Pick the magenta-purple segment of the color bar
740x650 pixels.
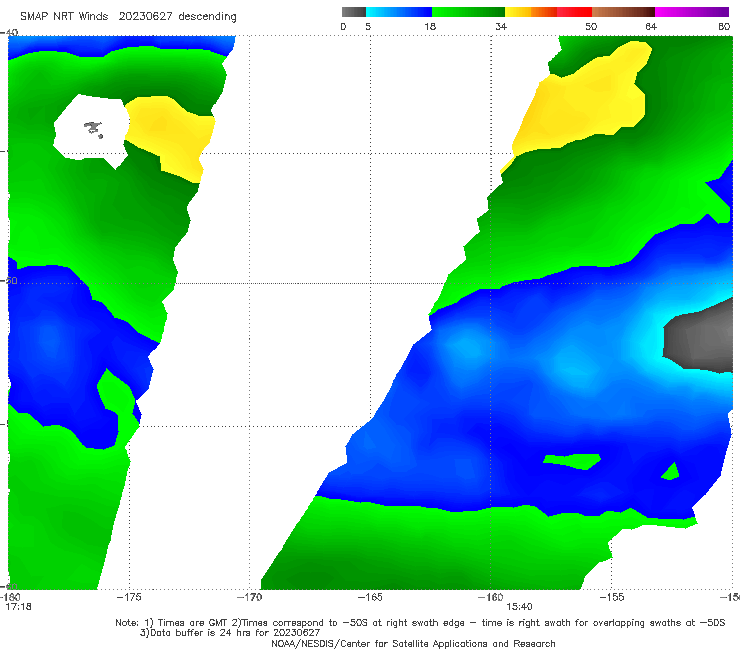pyautogui.click(x=692, y=12)
